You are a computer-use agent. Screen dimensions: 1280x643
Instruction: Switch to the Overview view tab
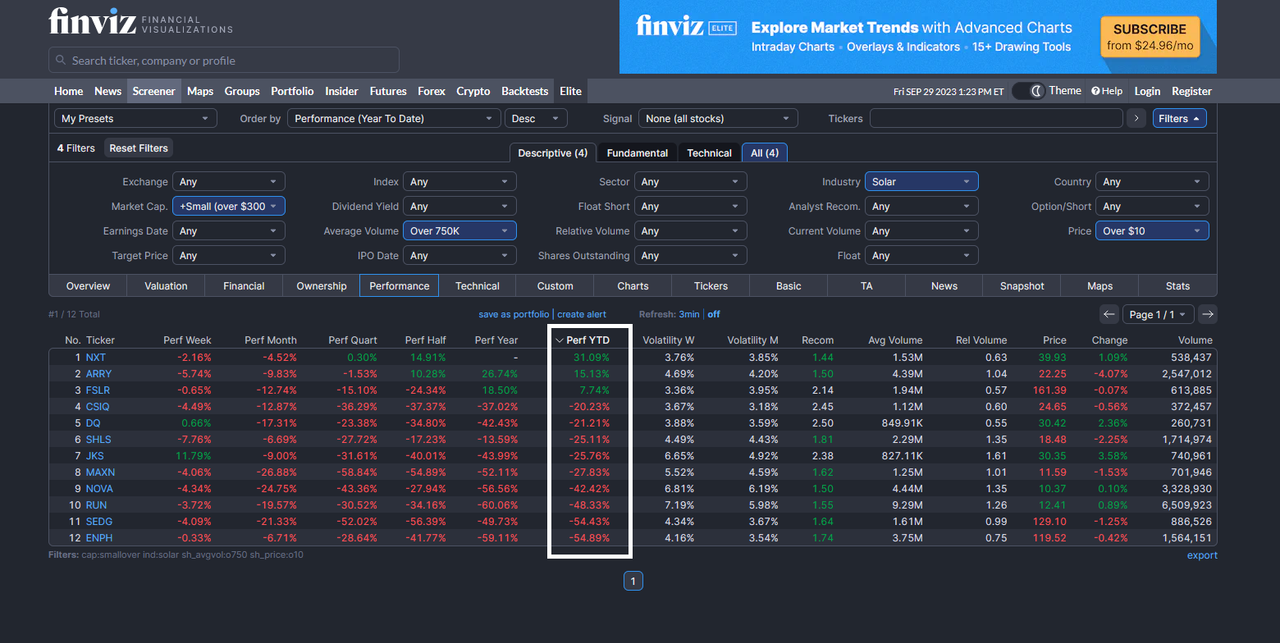click(88, 286)
